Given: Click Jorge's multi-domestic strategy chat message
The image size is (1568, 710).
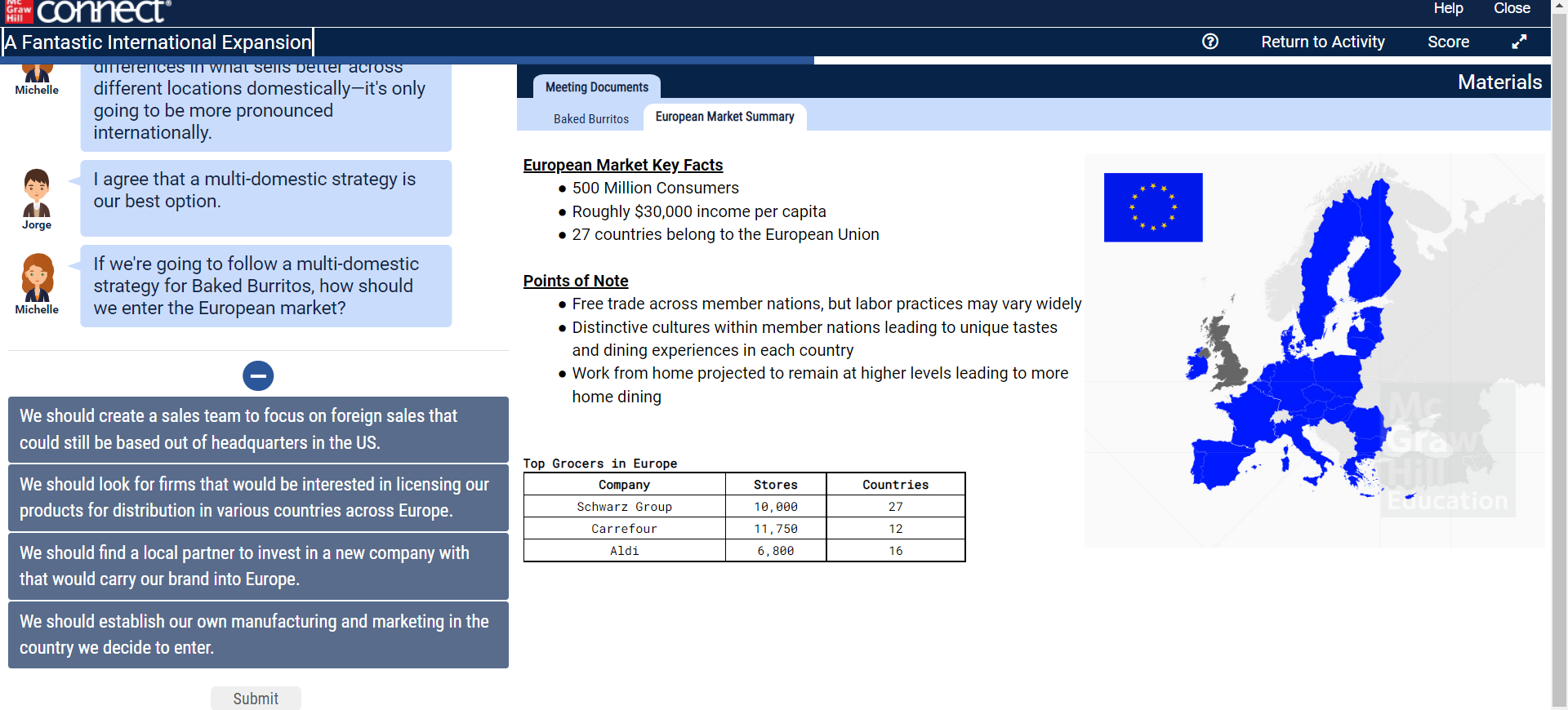Looking at the screenshot, I should pyautogui.click(x=265, y=198).
